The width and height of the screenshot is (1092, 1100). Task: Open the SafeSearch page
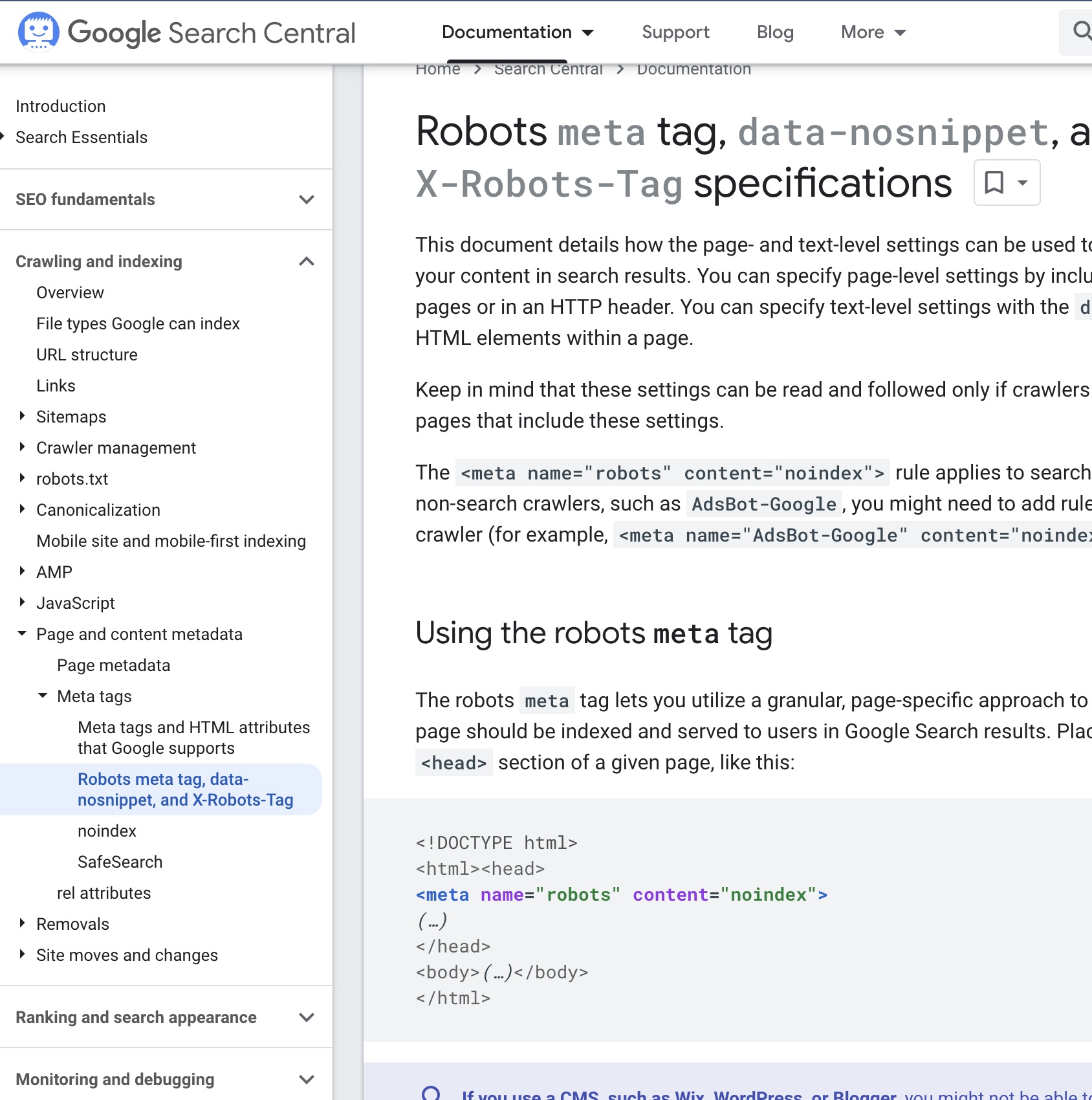(120, 862)
